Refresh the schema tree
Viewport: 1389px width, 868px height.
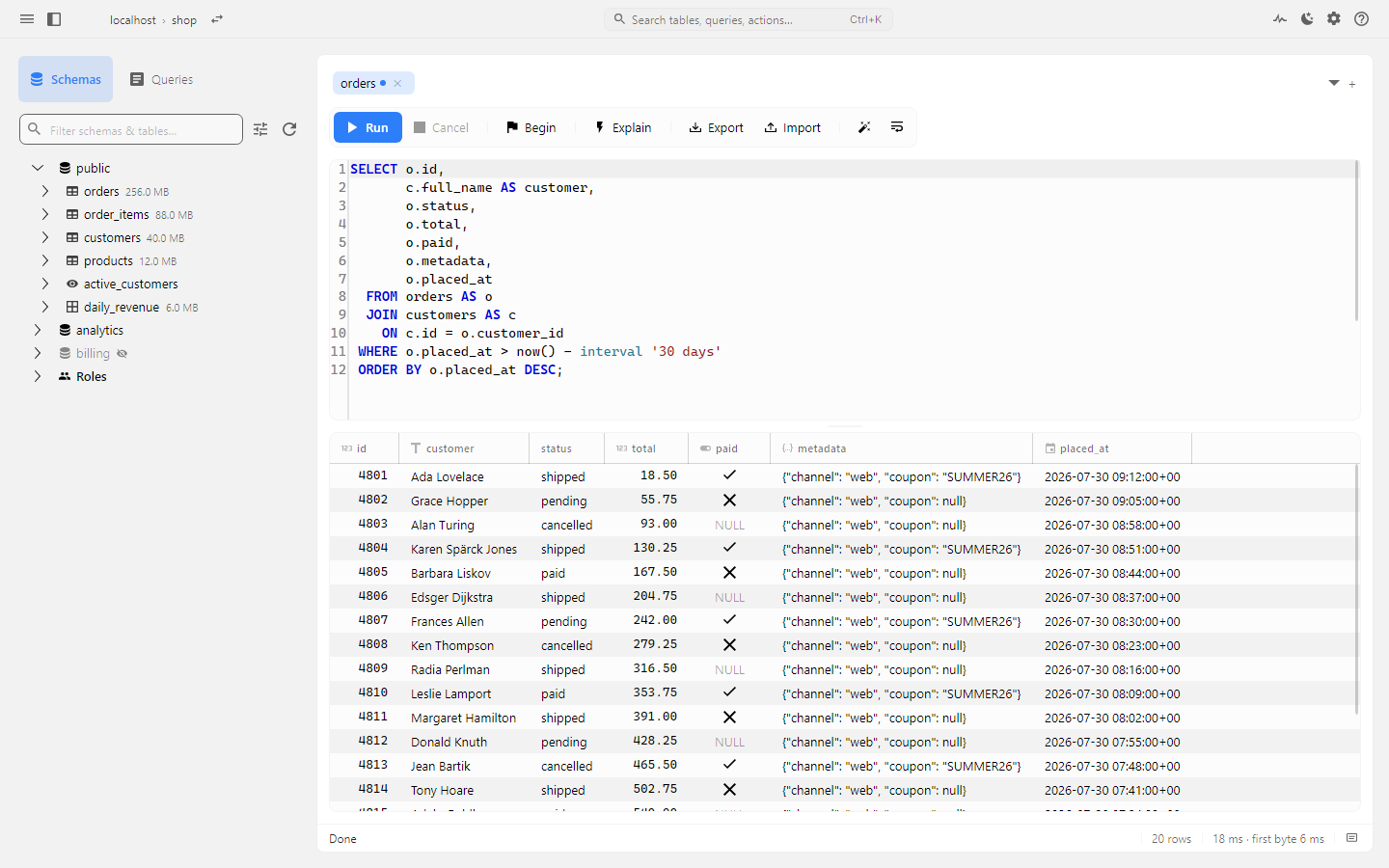tap(289, 129)
